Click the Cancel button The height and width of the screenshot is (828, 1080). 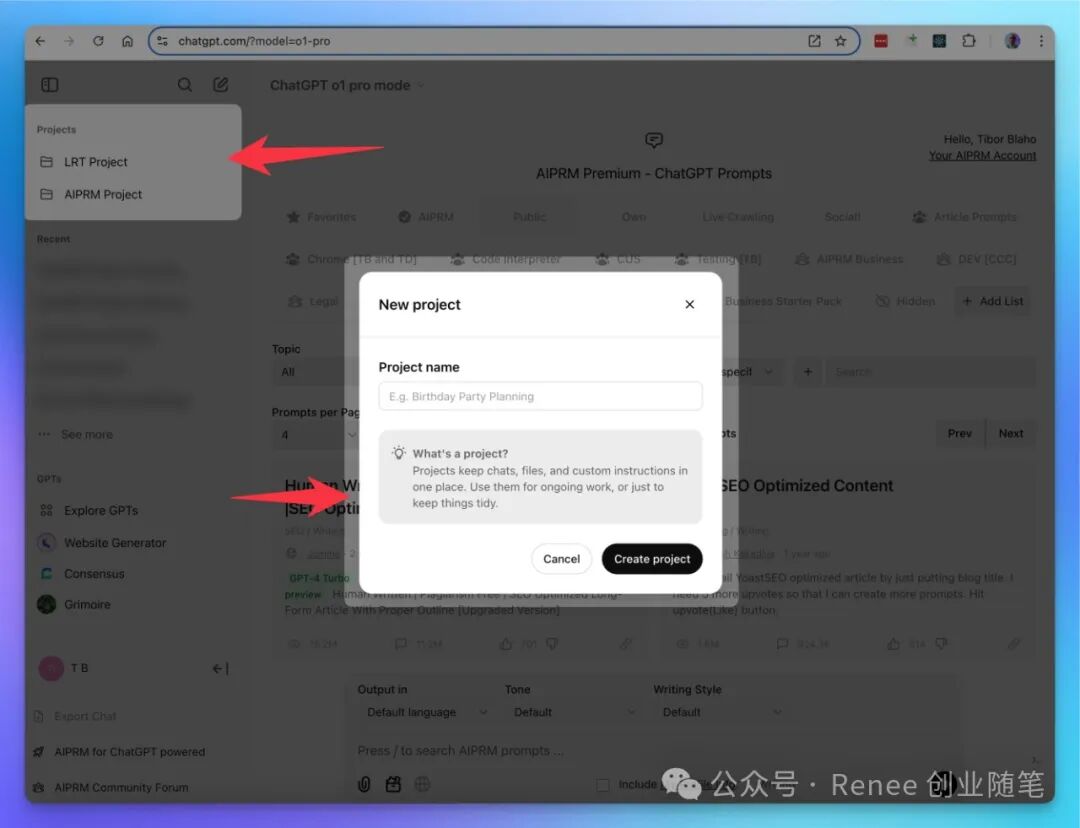tap(561, 559)
